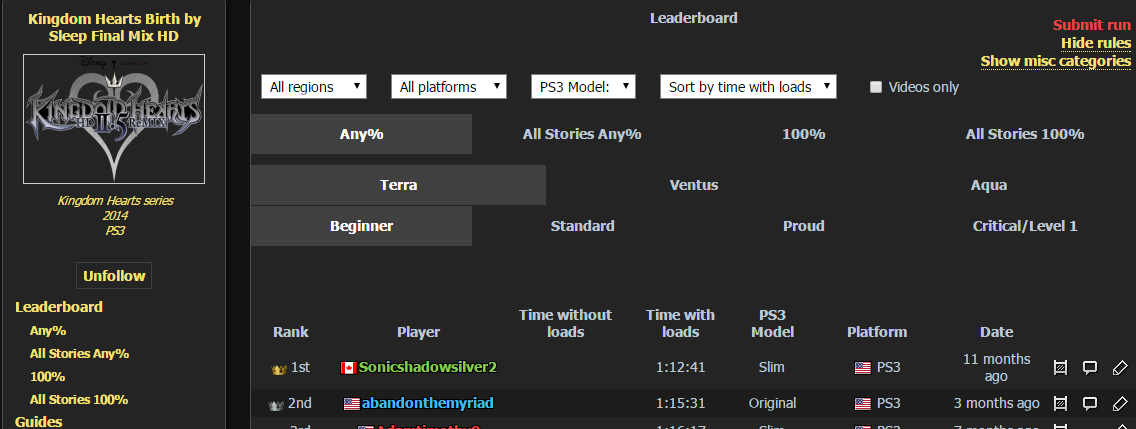Open Kingdom Hearts series link
Screen dimensions: 1136x429
point(115,201)
